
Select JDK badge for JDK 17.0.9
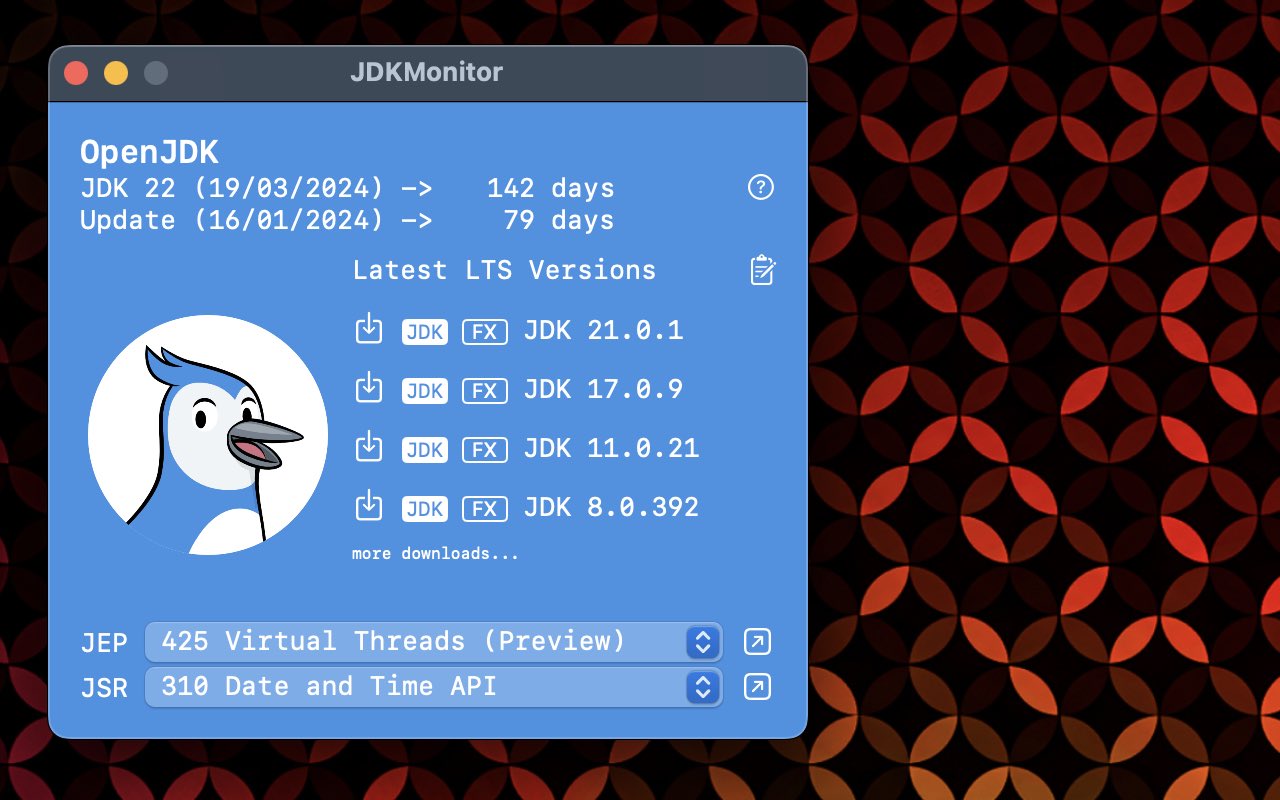425,391
